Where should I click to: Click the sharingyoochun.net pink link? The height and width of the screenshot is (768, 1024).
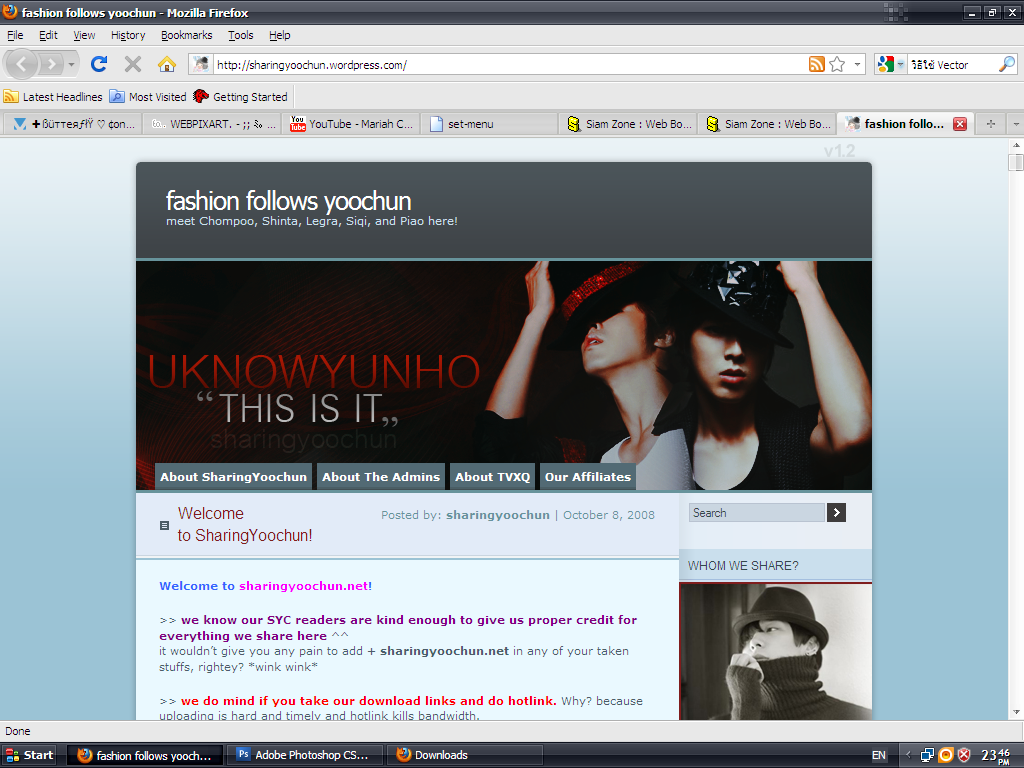[x=304, y=586]
